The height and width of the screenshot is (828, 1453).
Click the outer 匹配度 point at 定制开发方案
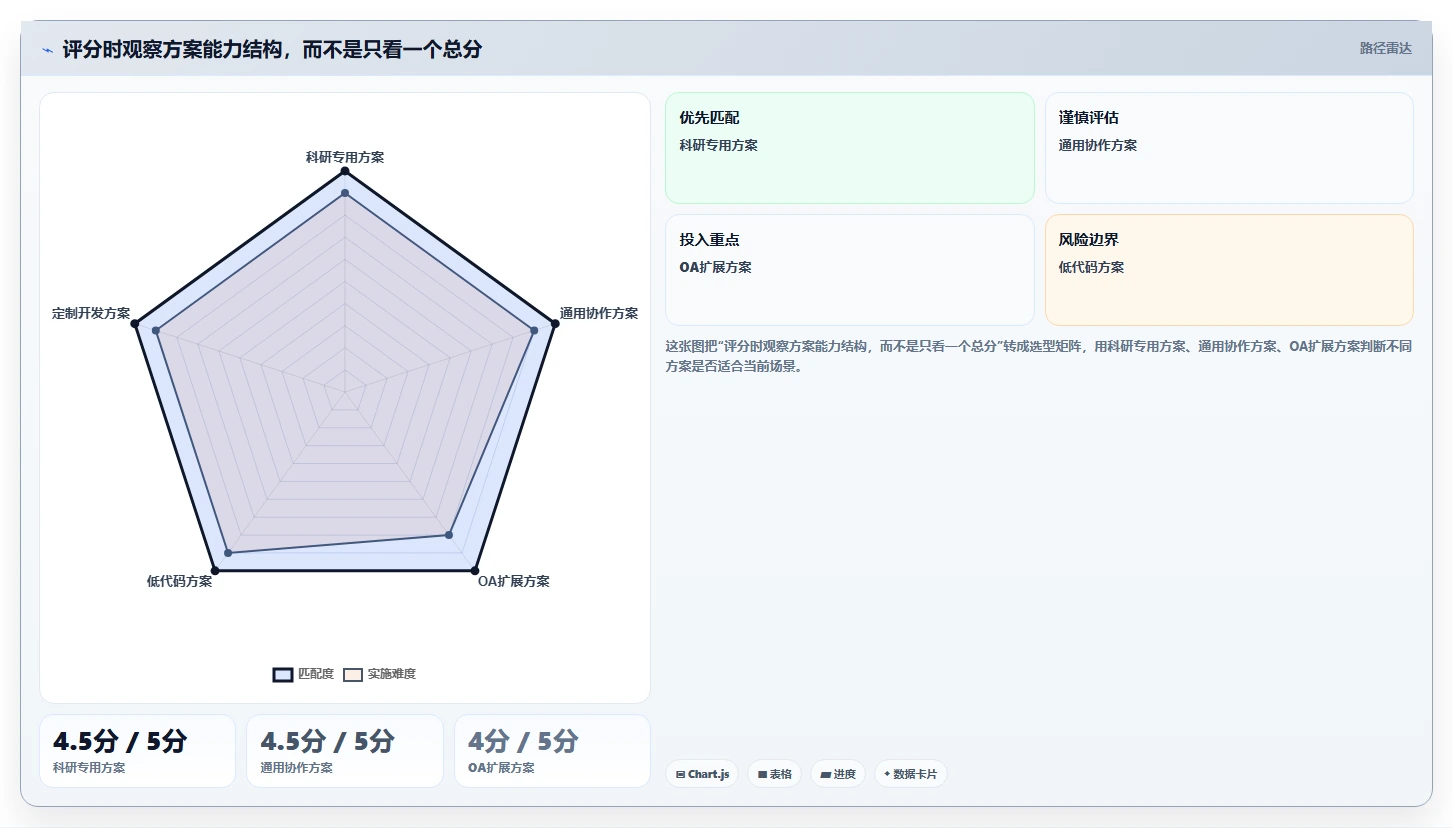tap(135, 324)
